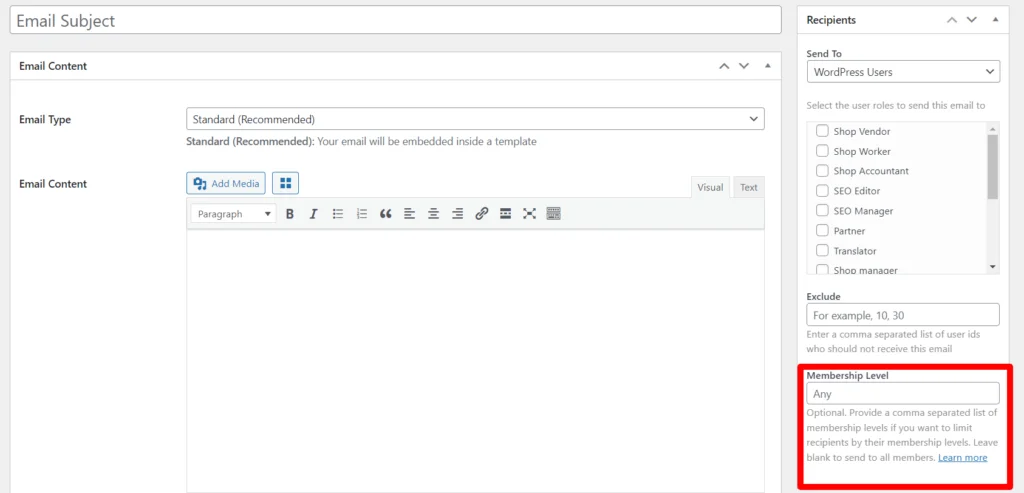
Task: Open the Learn more link
Action: pyautogui.click(x=963, y=458)
